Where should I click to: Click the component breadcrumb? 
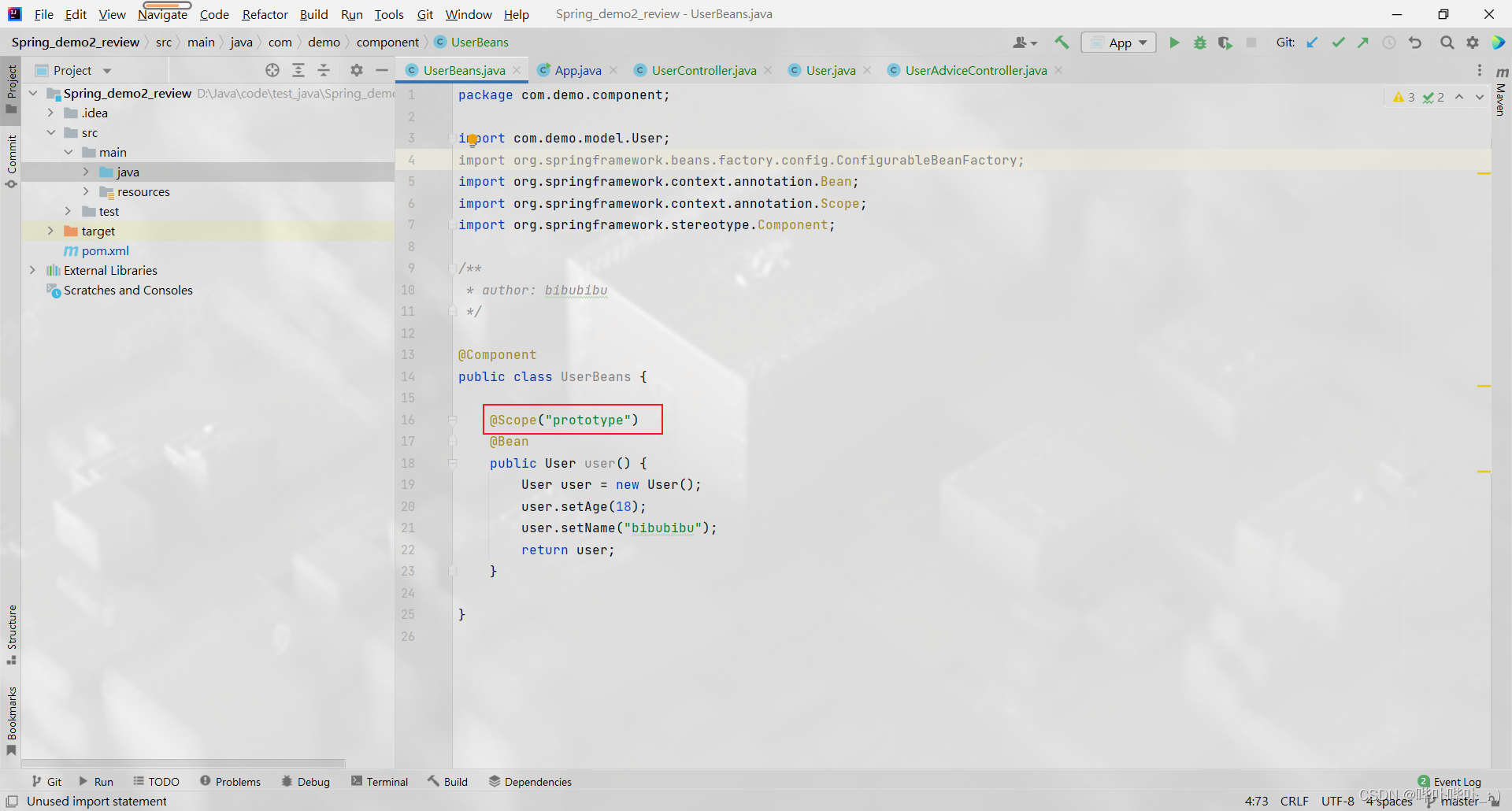tap(387, 42)
